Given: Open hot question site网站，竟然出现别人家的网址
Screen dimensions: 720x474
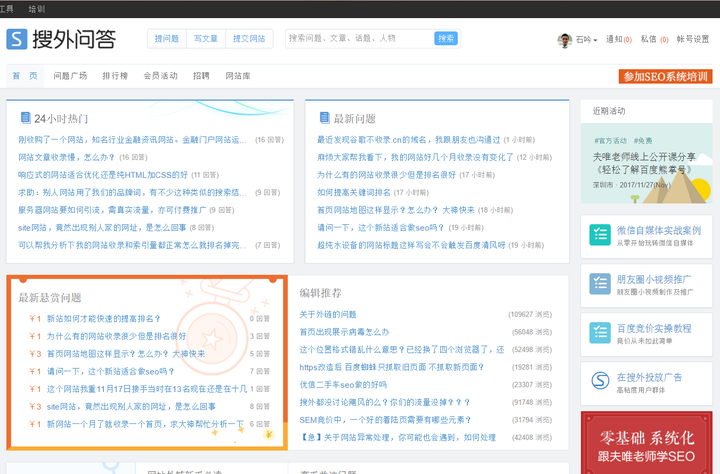Looking at the screenshot, I should (x=102, y=227).
